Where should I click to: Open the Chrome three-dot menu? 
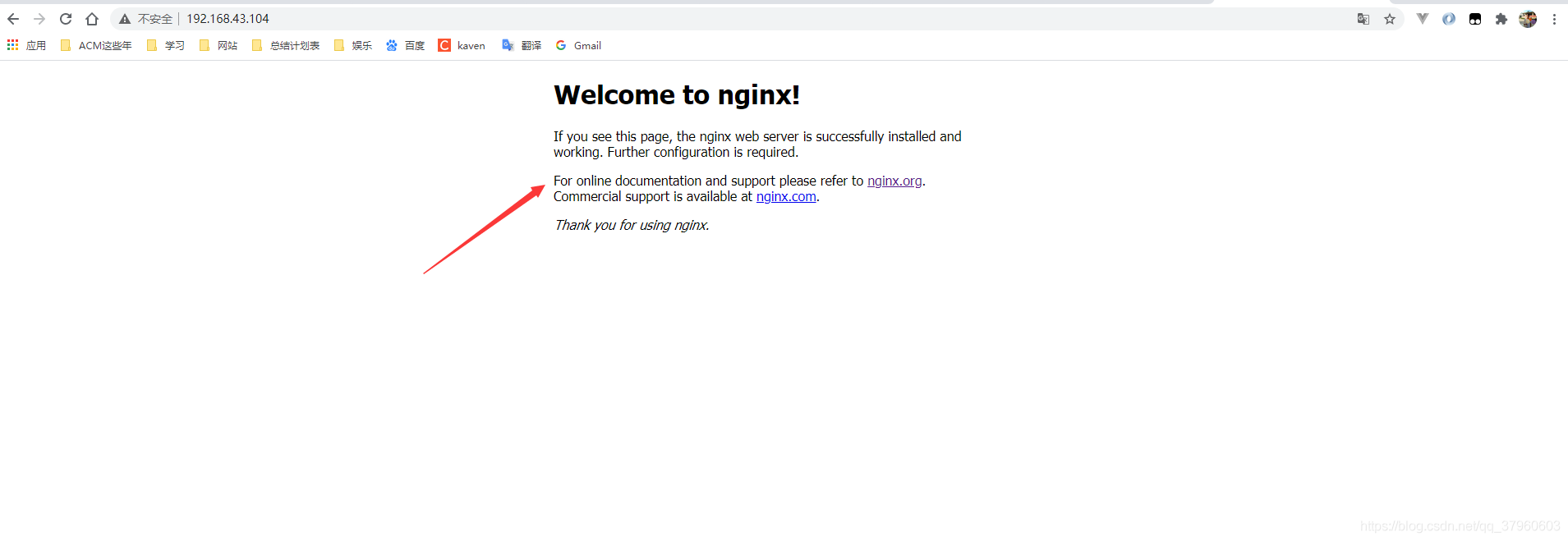point(1554,19)
